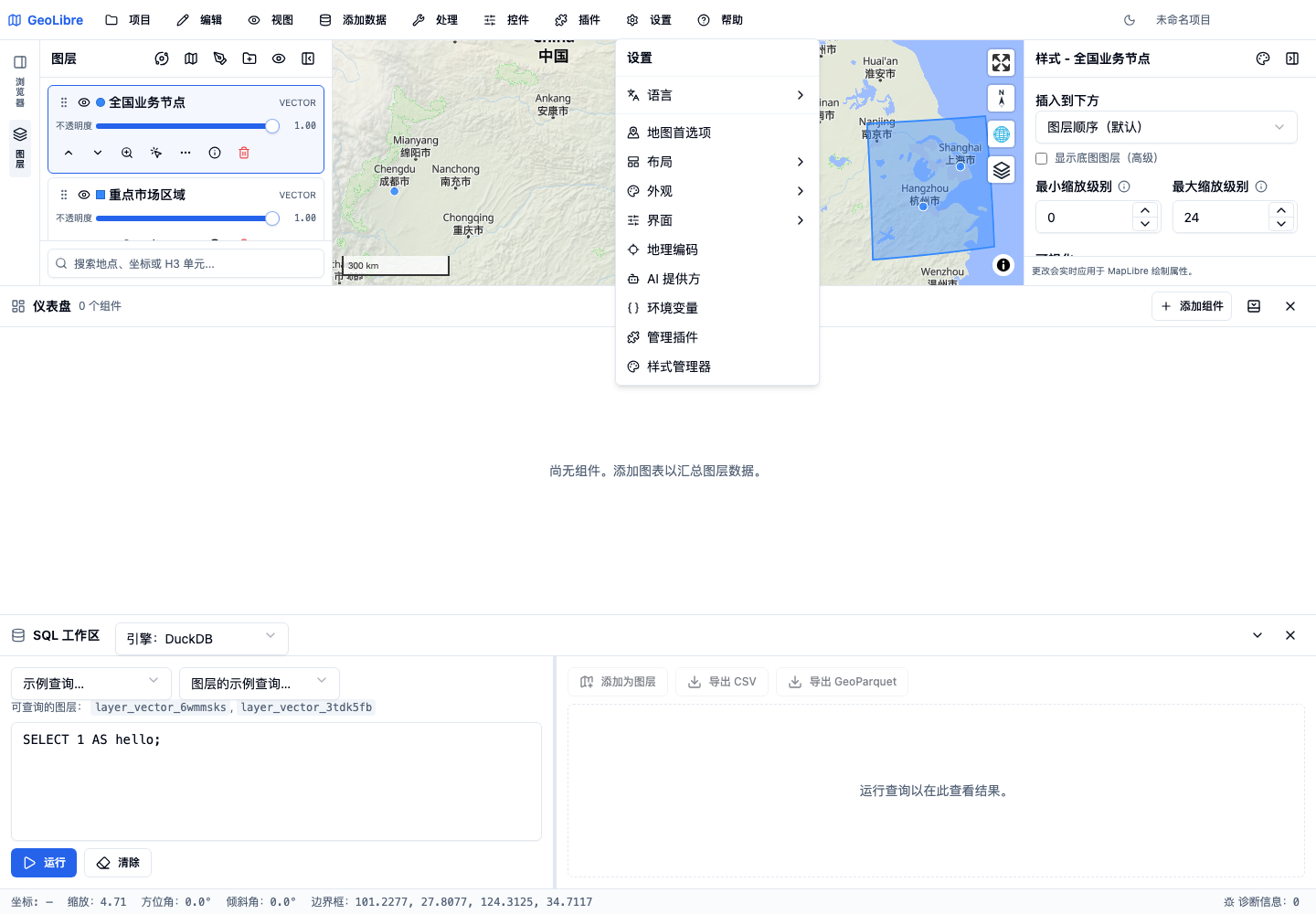Image resolution: width=1316 pixels, height=914 pixels.
Task: Decrease 最大缩放级别 value
Action: click(1281, 224)
